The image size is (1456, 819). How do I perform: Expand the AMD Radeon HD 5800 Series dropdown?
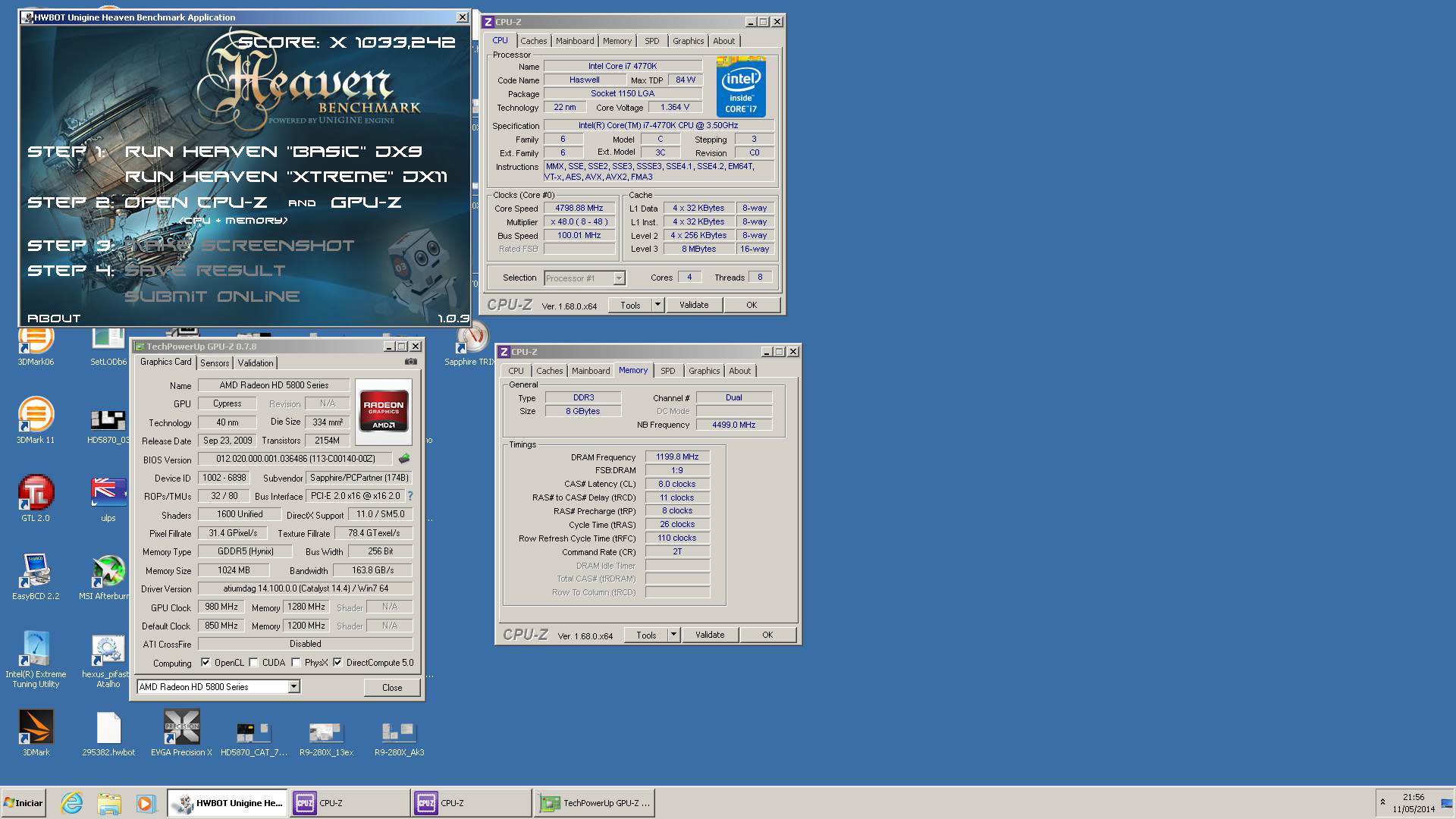294,687
